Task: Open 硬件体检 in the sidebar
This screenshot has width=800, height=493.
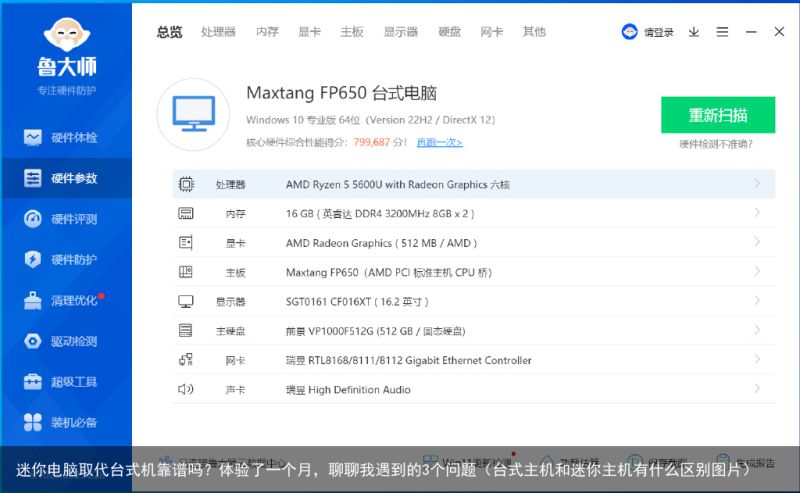Action: 65,137
